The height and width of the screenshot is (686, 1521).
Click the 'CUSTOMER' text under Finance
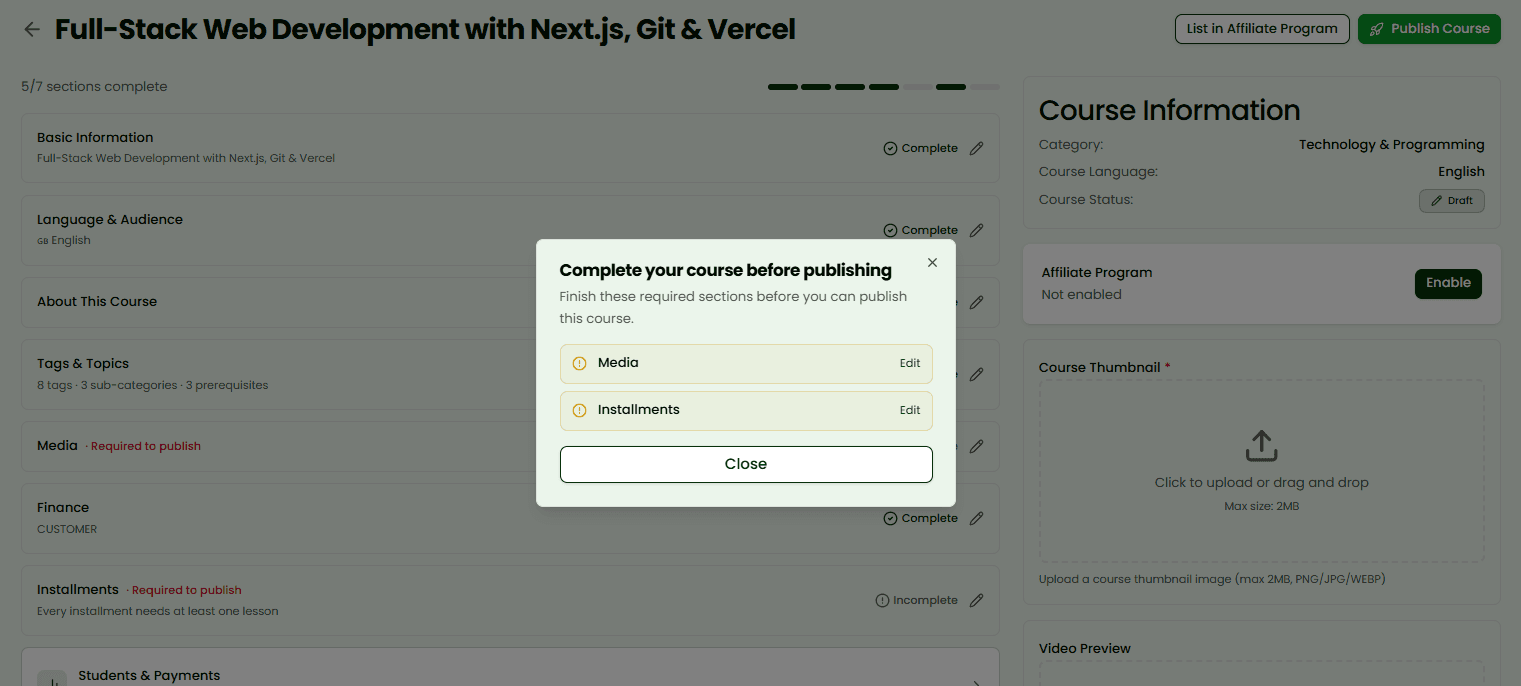(x=67, y=529)
